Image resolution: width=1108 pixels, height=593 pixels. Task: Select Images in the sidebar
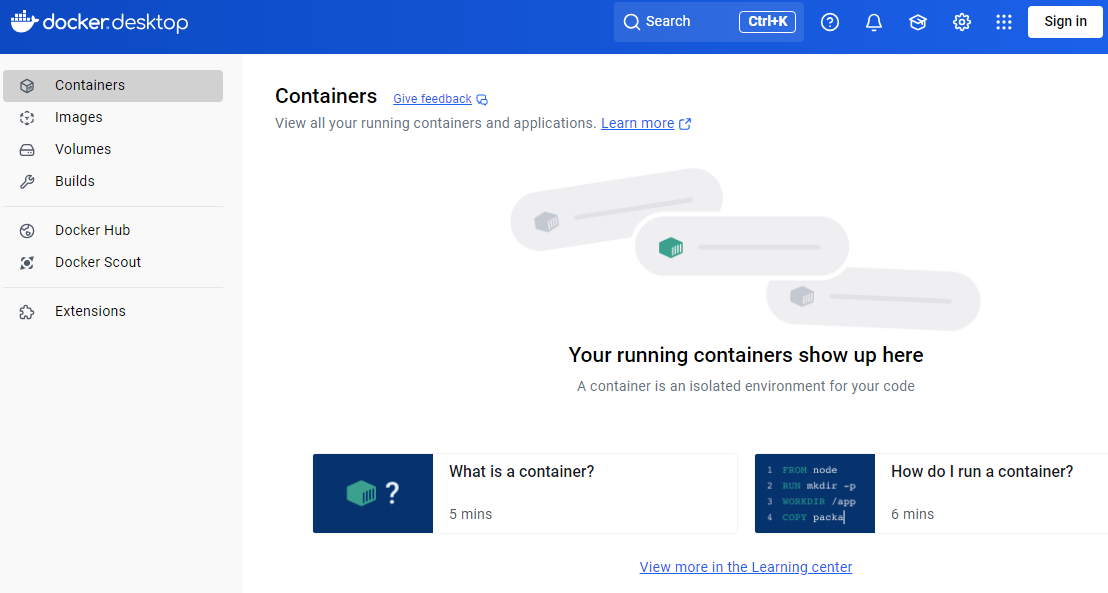(x=113, y=117)
